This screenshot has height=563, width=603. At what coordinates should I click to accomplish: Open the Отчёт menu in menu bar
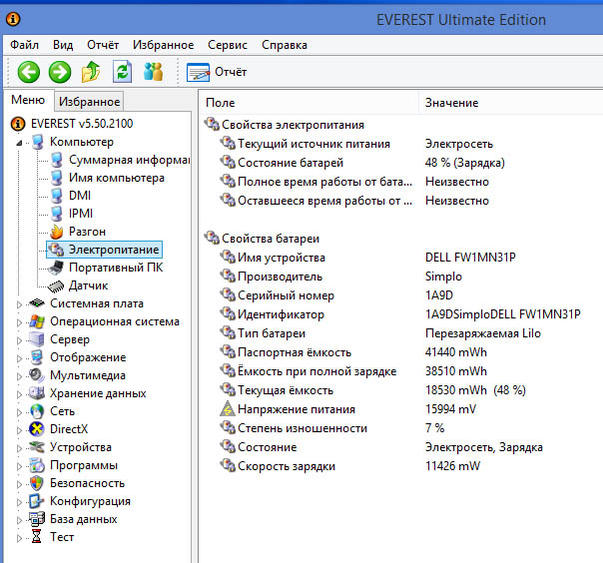[103, 45]
